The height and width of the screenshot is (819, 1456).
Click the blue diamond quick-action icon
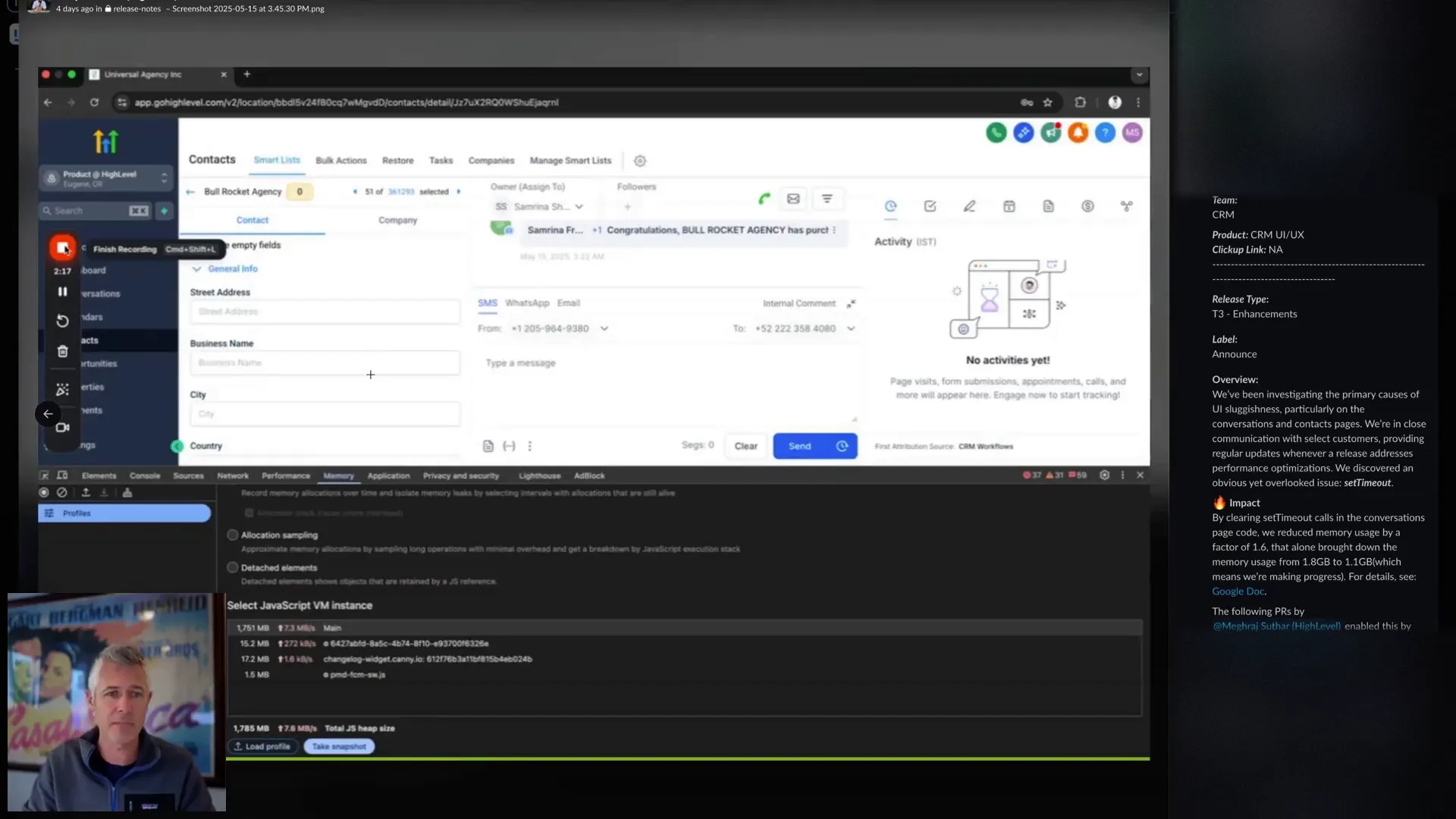coord(1023,133)
